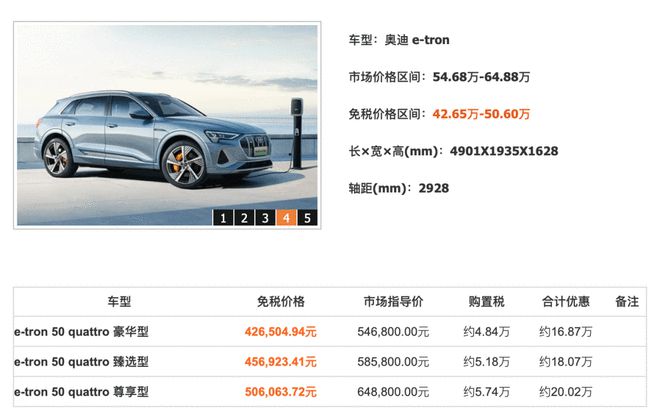This screenshot has width=660, height=420.
Task: Click wheelbase value 2928
Action: 434,188
